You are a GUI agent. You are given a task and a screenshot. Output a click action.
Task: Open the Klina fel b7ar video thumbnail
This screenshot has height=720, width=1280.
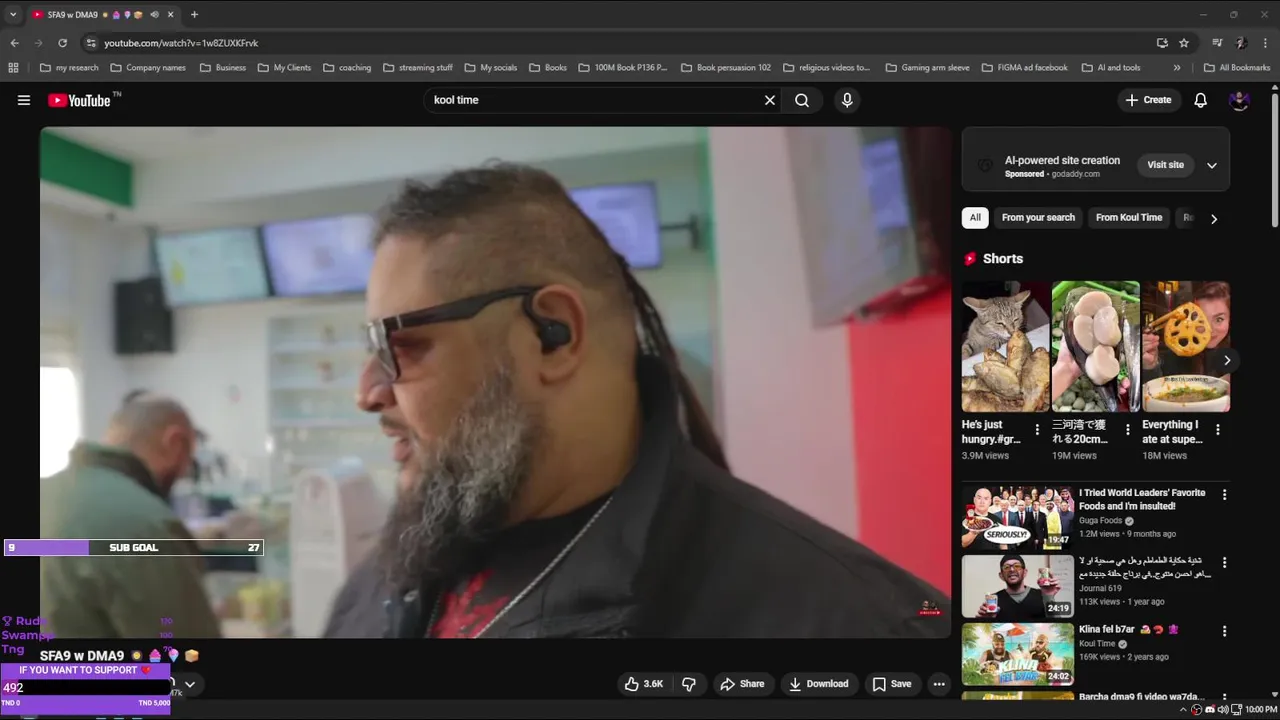point(1018,653)
